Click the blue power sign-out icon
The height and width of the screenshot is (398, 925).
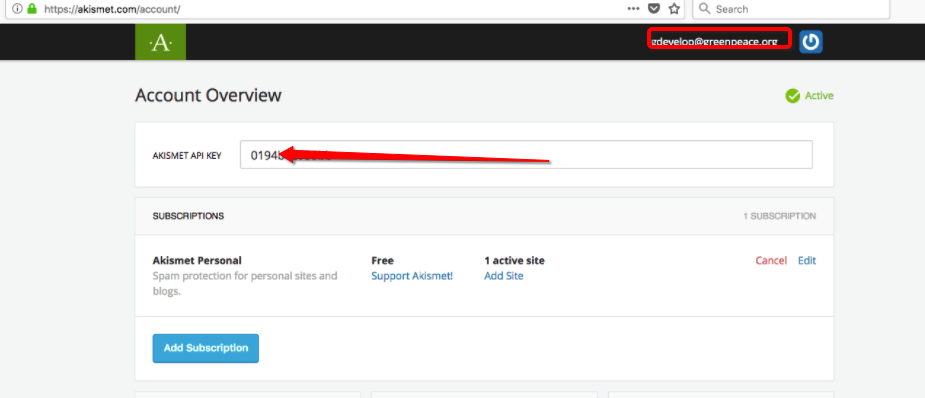811,42
